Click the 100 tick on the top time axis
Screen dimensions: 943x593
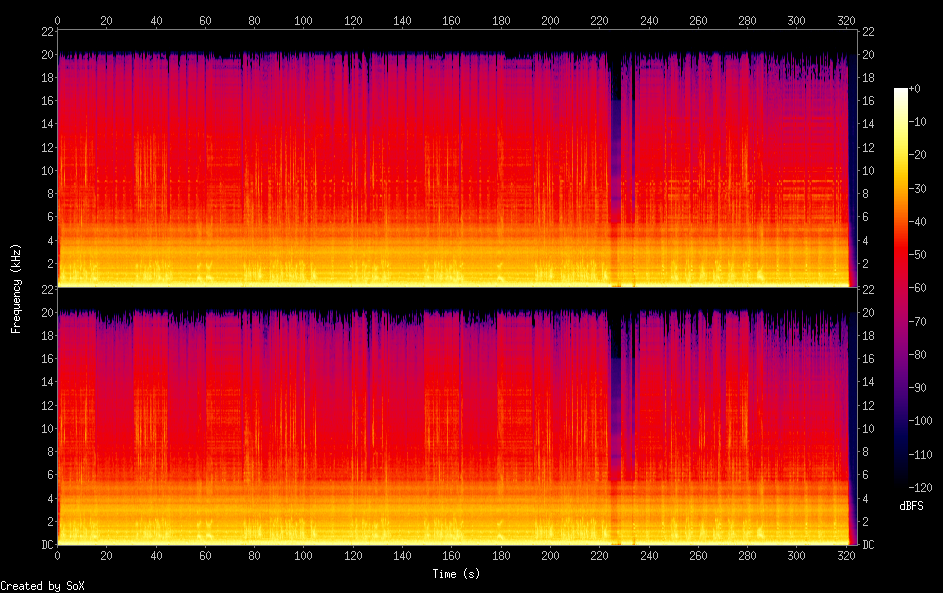tap(304, 19)
